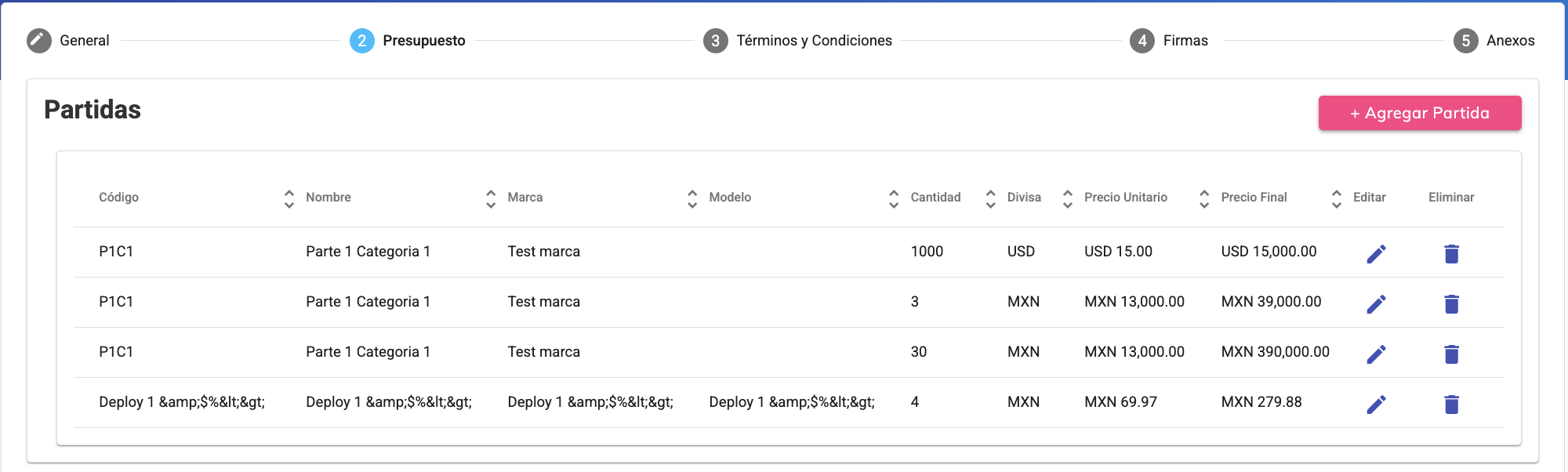The height and width of the screenshot is (472, 1568).
Task: Edit the partida with final price MXN 39,000.00
Action: coord(1376,303)
